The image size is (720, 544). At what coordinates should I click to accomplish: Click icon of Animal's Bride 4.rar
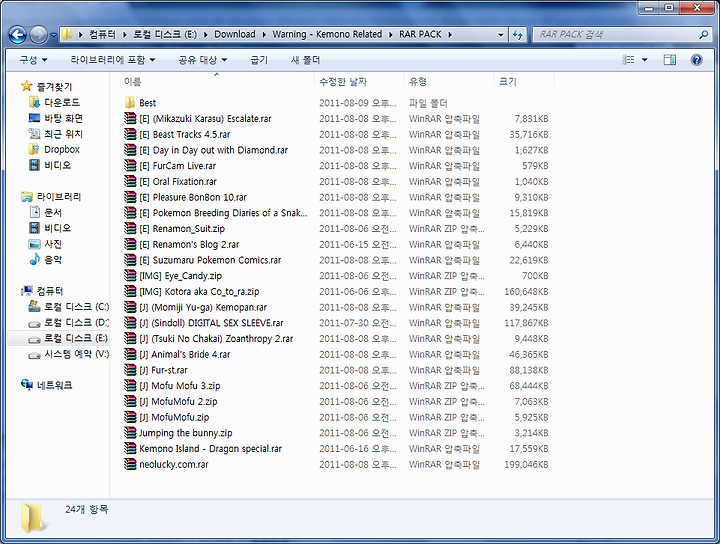tap(130, 354)
